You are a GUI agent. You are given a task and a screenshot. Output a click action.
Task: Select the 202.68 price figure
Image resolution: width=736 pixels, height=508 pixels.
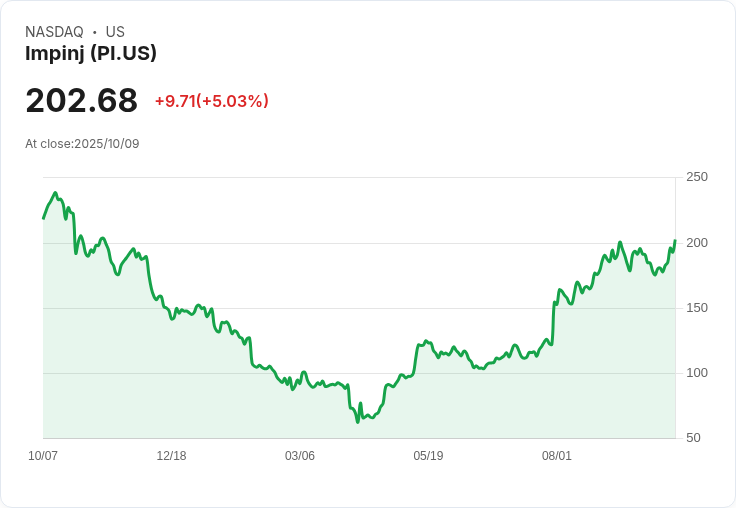pos(82,100)
